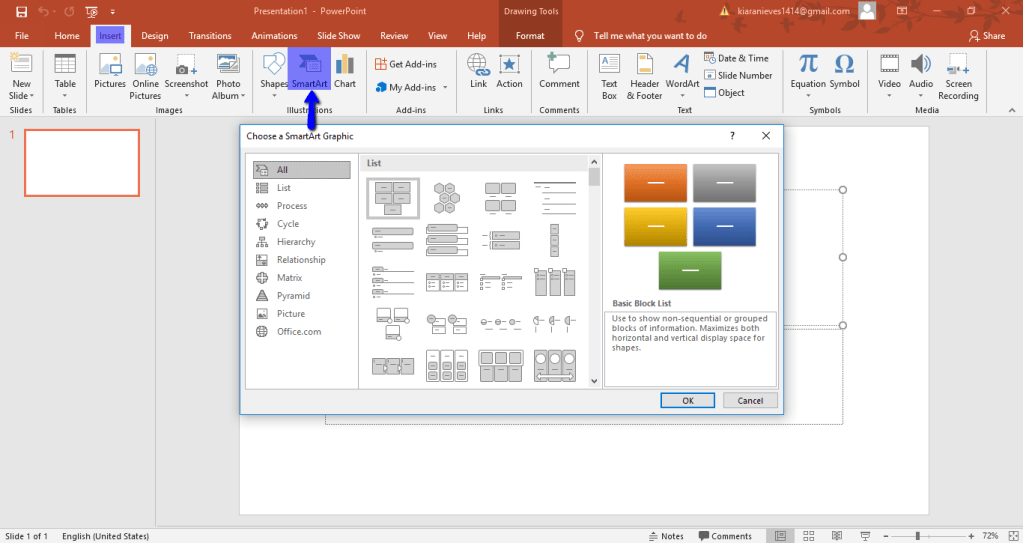Cancel the SmartArt Graphic dialog
1023x543 pixels.
750,400
